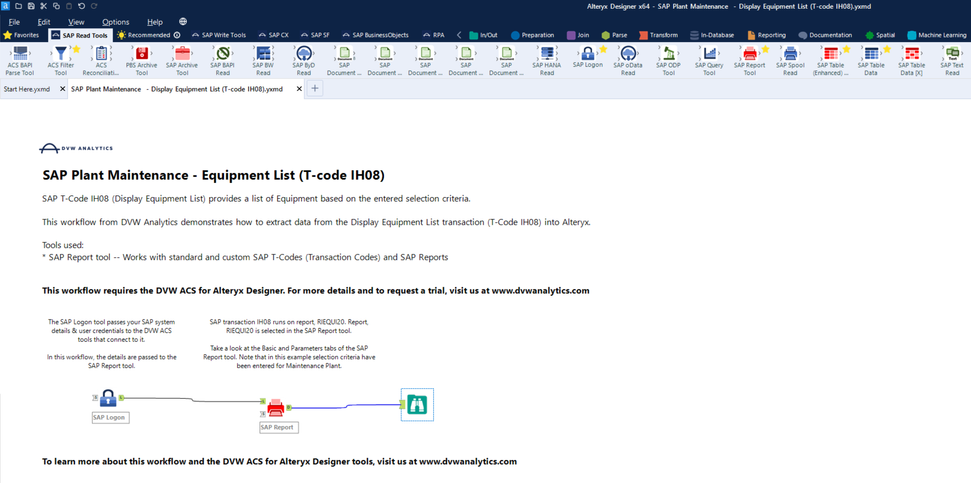Viewport: 971px width, 483px height.
Task: Close the SAP Plant Maintenance workflow tab
Action: point(300,89)
